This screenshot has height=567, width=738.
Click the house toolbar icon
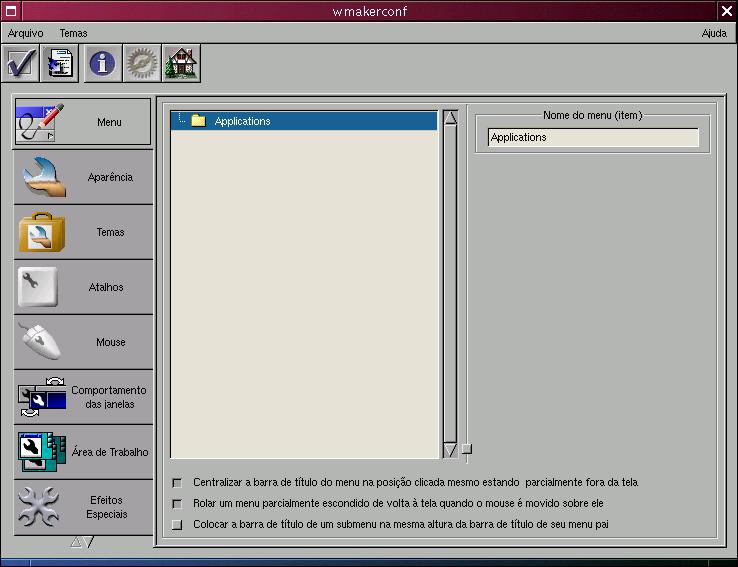[181, 64]
